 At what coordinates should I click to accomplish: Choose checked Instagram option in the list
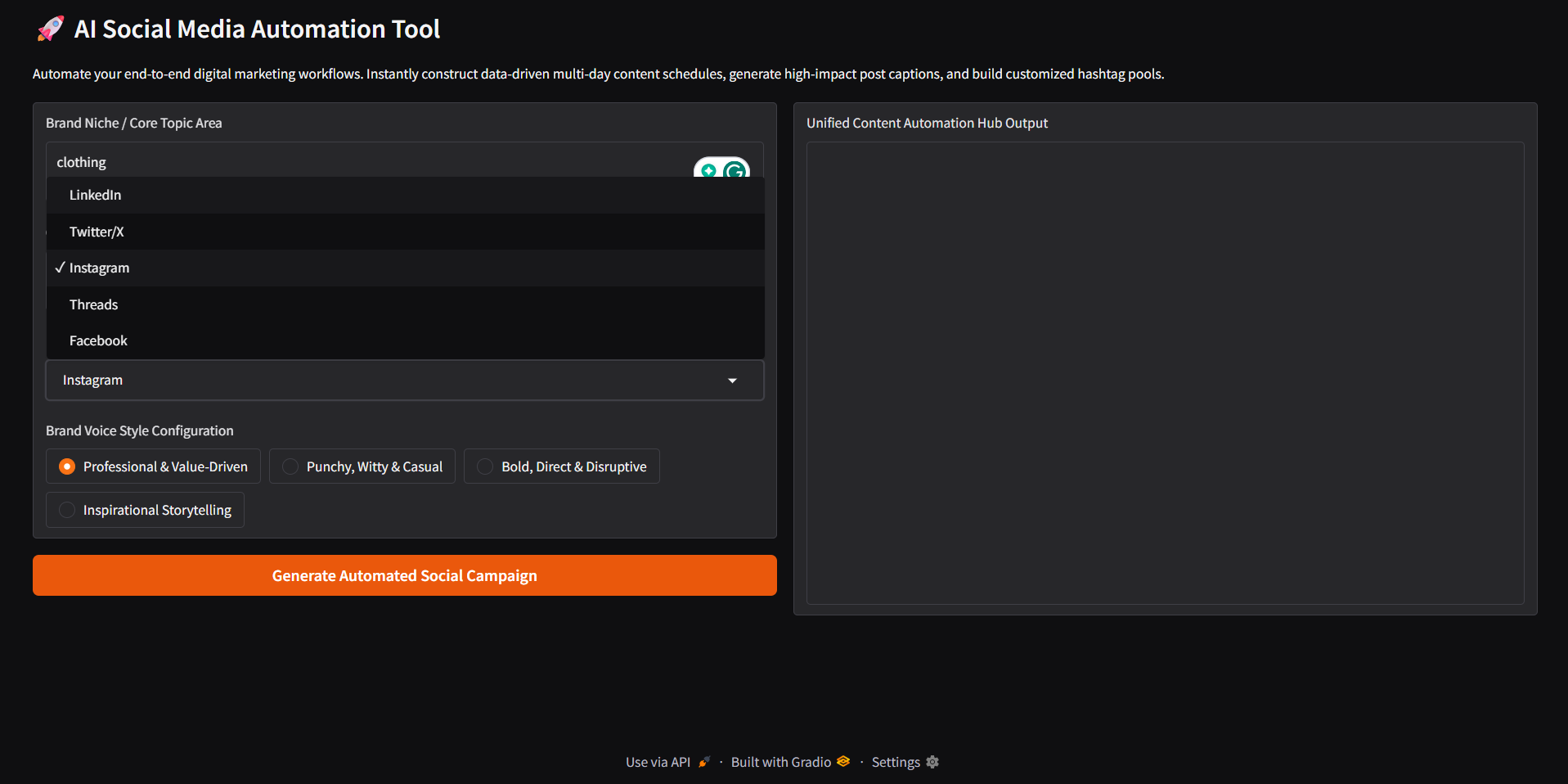405,268
